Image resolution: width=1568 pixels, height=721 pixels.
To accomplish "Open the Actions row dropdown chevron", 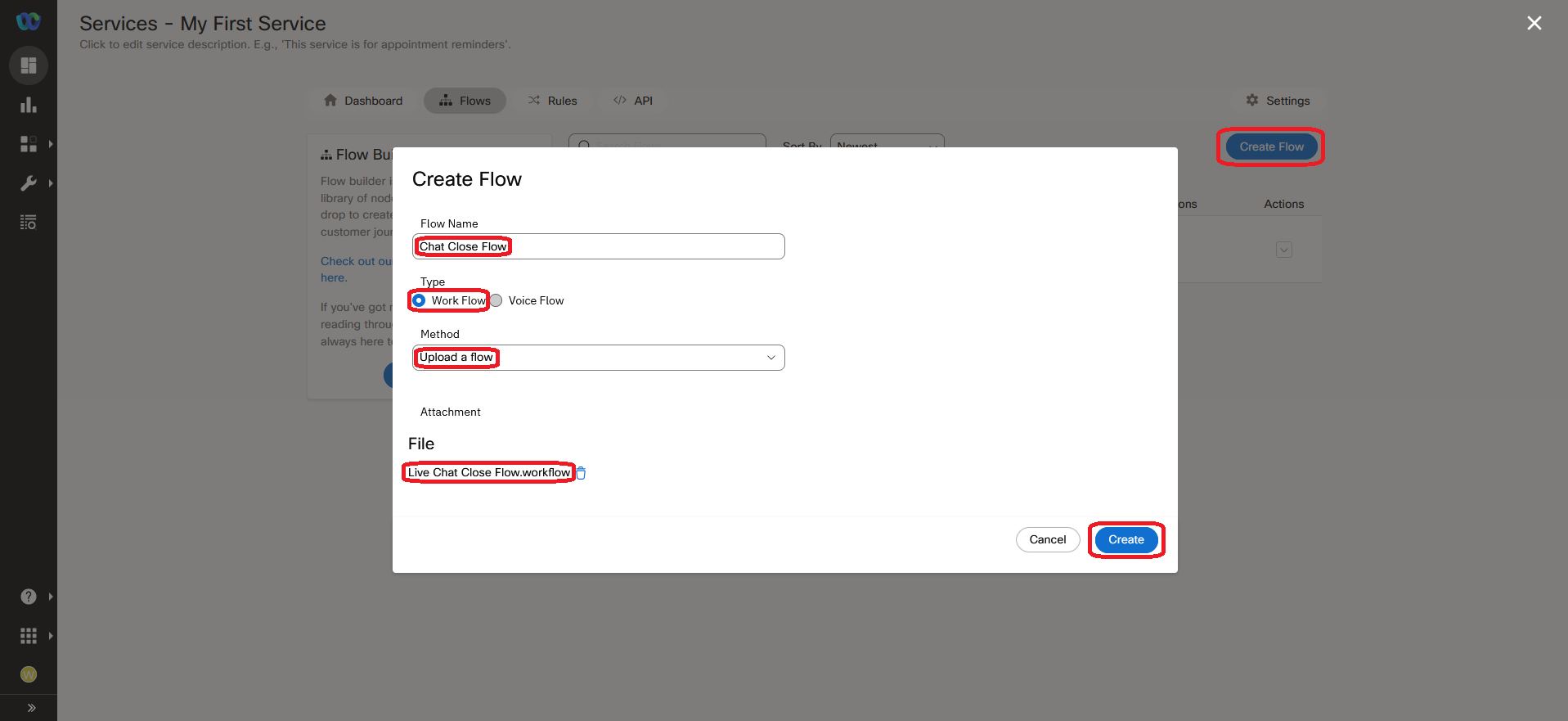I will coord(1284,250).
